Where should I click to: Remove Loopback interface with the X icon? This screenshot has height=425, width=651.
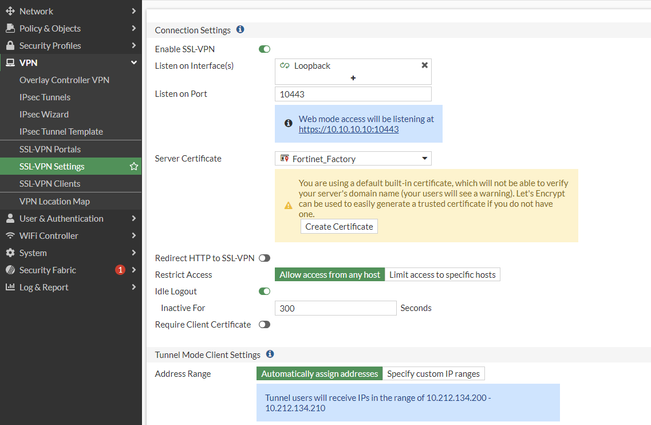424,65
